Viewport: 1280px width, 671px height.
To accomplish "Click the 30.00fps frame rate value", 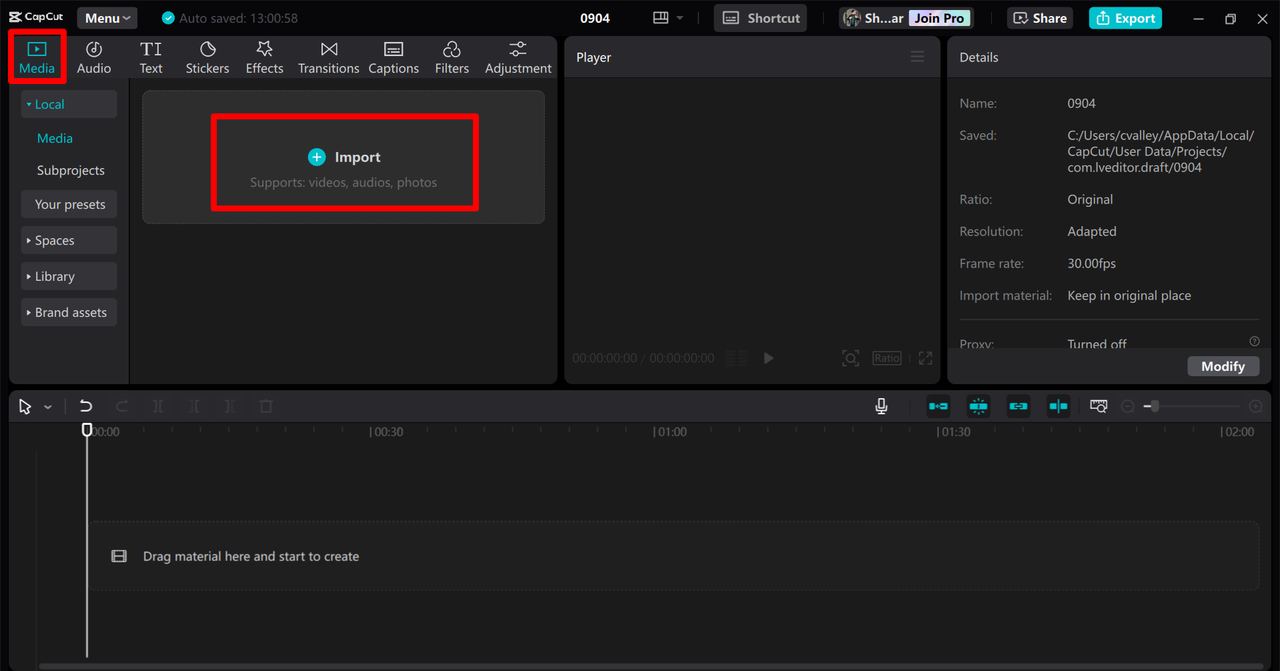I will pyautogui.click(x=1091, y=263).
